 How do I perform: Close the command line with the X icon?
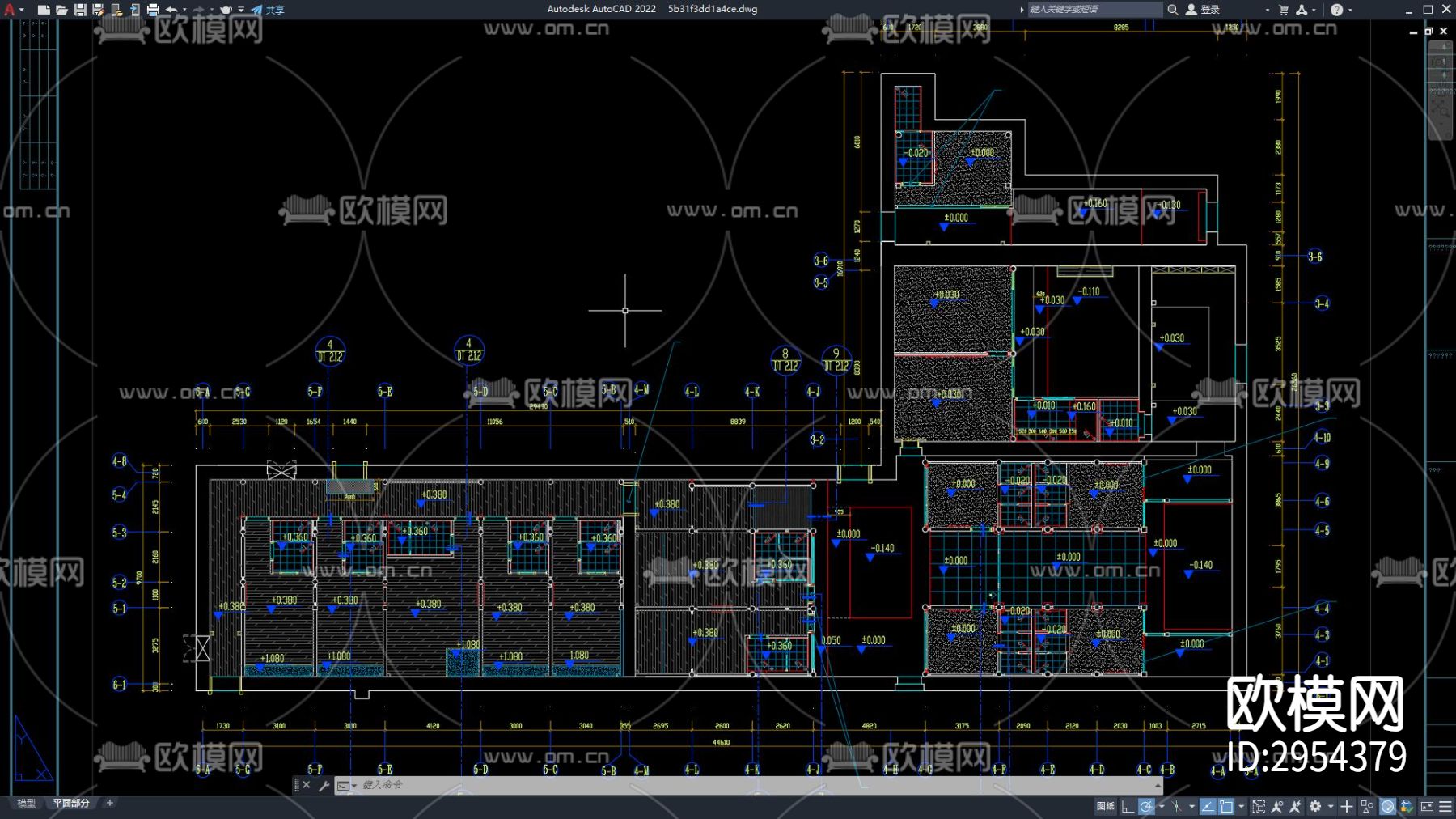point(307,785)
